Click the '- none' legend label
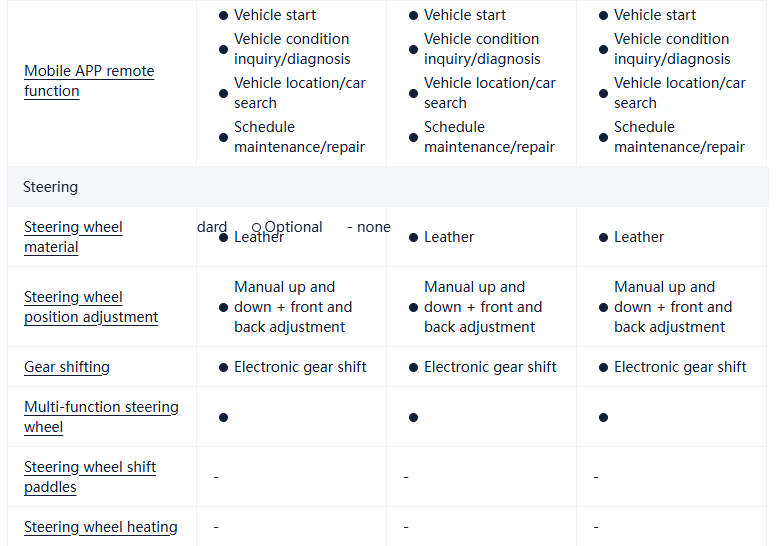The image size is (778, 546). (369, 227)
